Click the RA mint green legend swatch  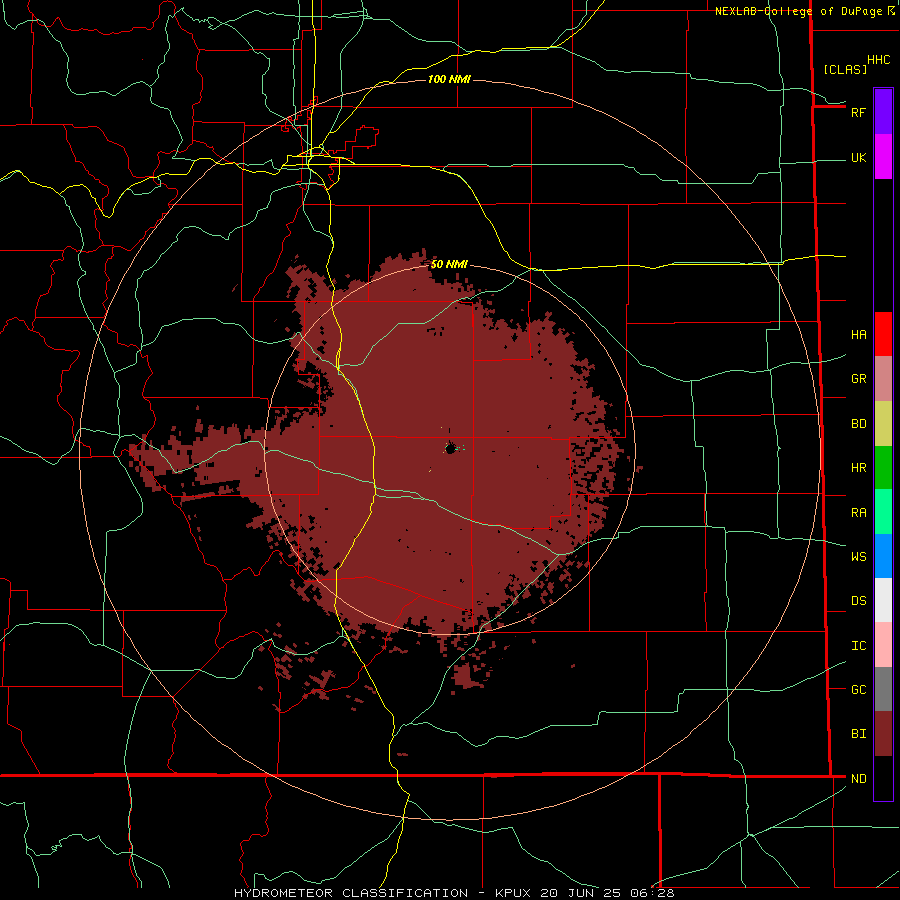click(883, 512)
